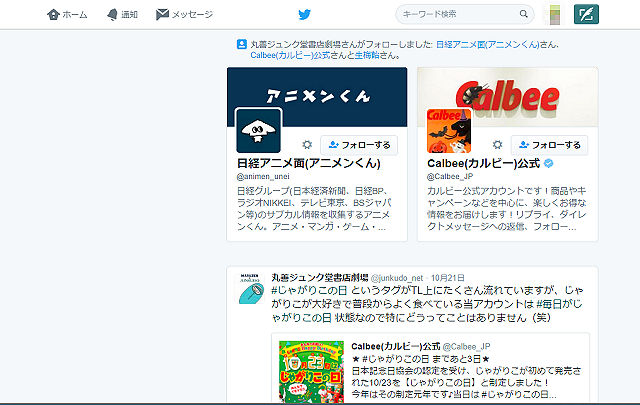This screenshot has height=405, width=640.
Task: Open Calbee(カルビー)公式 card title
Action: point(484,163)
